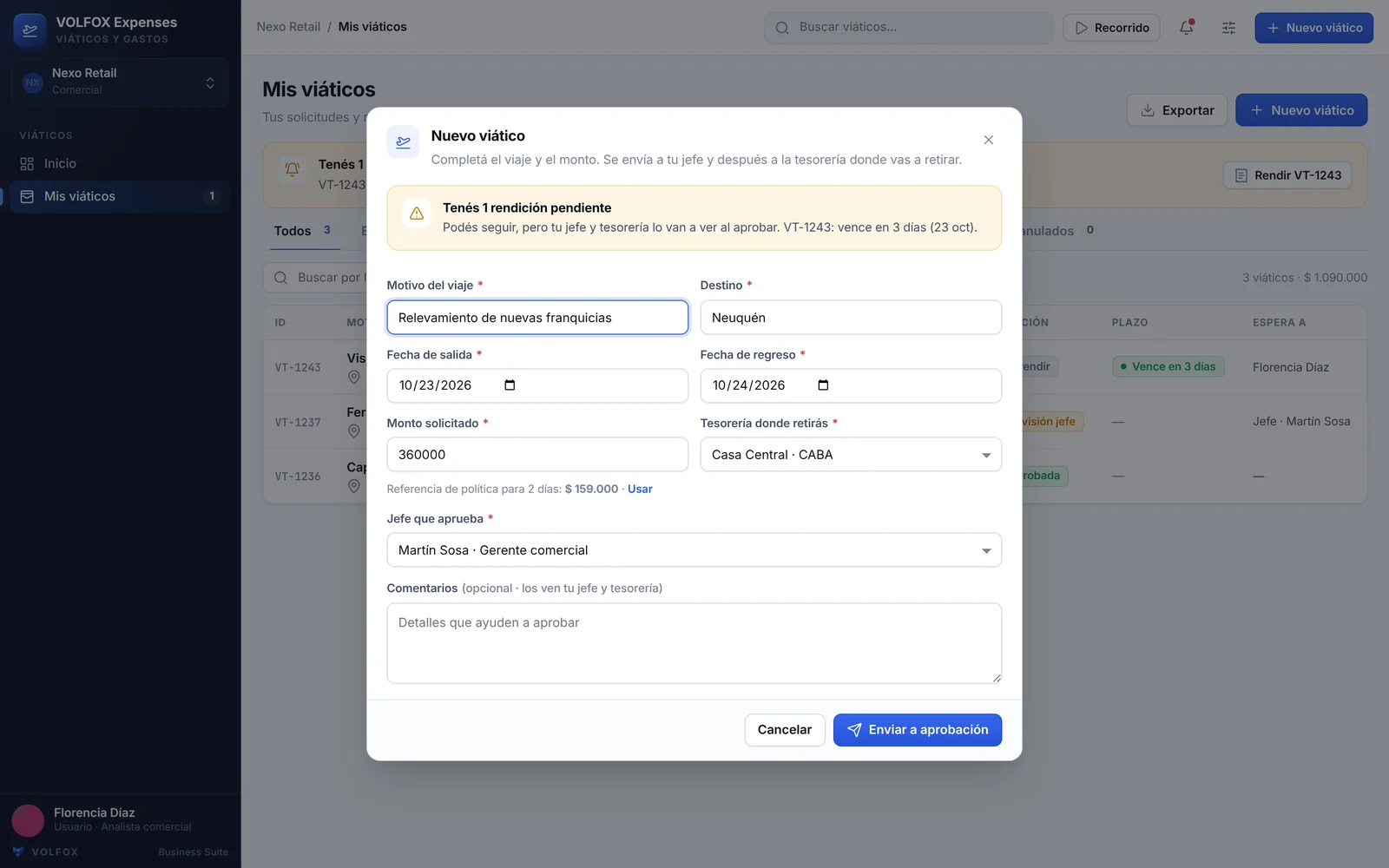Click the warning triangle icon in pending alert
This screenshot has height=868, width=1389.
point(417,214)
